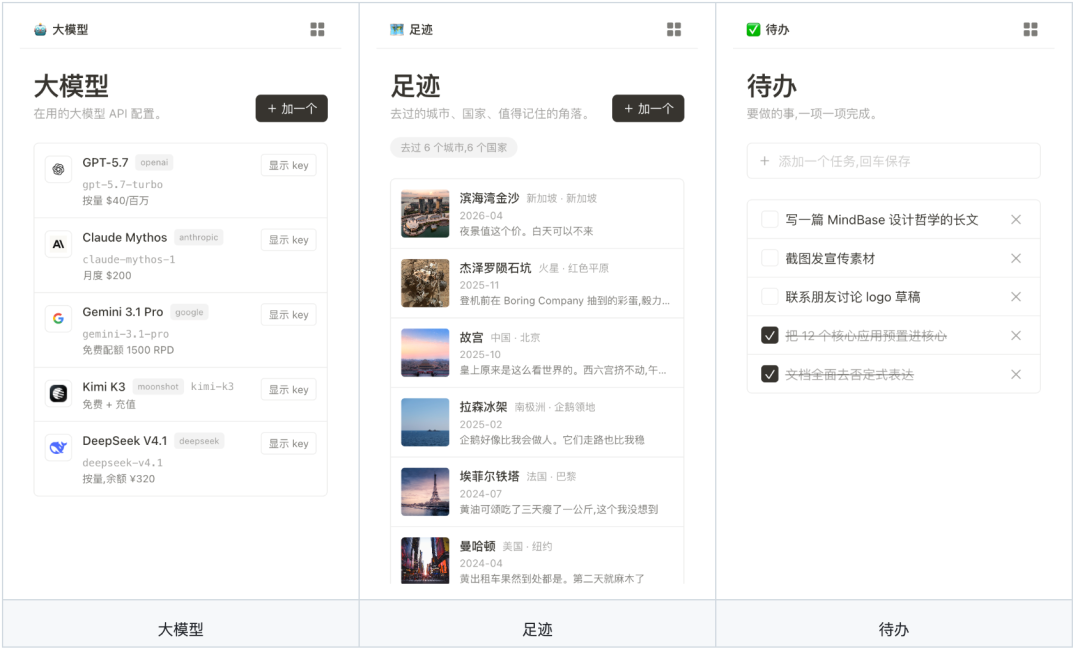Click the Moonshot logo beside Kimi K3

click(59, 393)
